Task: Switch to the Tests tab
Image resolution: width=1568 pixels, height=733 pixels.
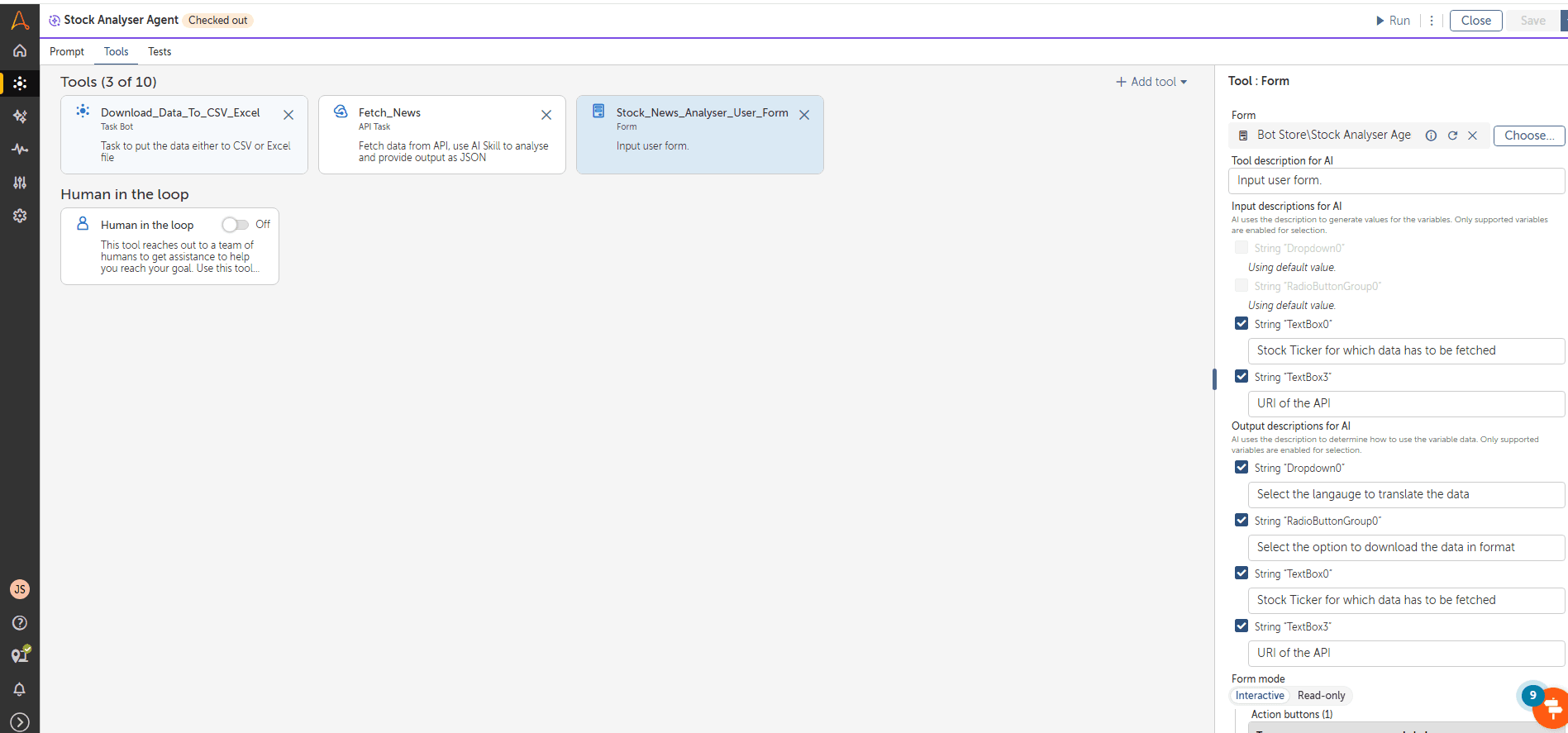Action: 160,51
